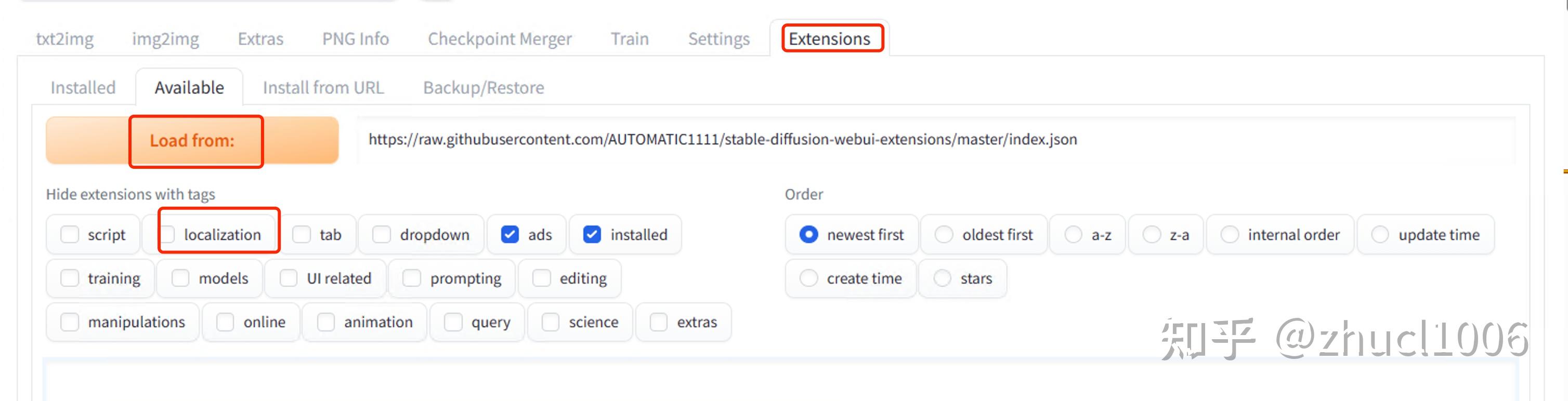Choose the a-z sort order
The height and width of the screenshot is (401, 1568).
[x=1073, y=234]
